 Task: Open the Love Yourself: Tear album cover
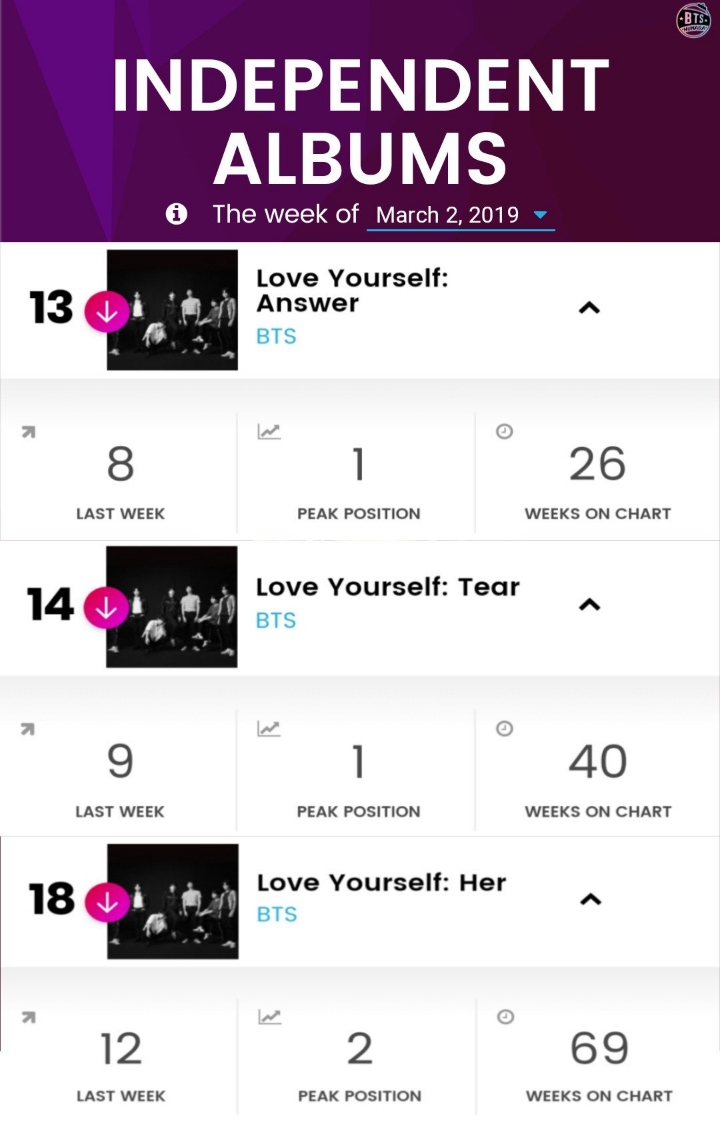(x=171, y=607)
